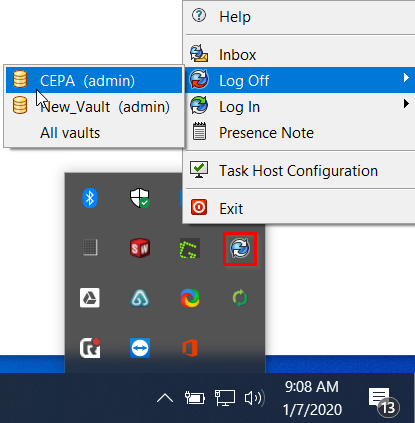
Task: Expand the Log Off submenu arrow
Action: tap(406, 78)
